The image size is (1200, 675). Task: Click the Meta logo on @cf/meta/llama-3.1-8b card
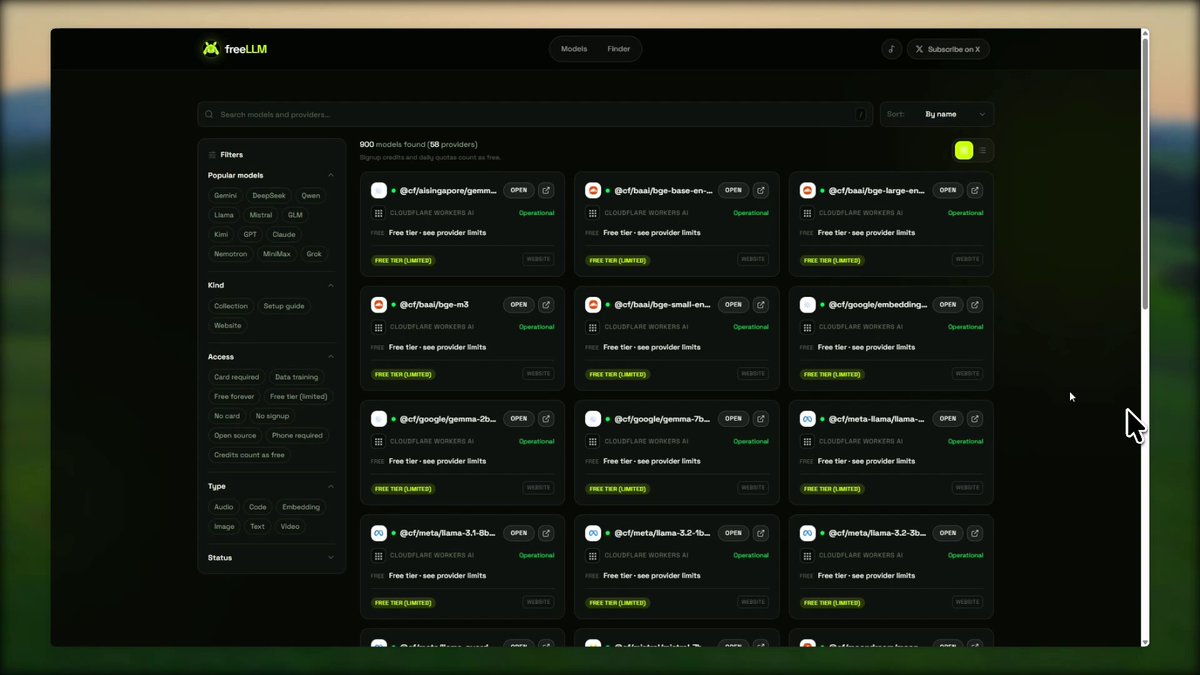379,533
